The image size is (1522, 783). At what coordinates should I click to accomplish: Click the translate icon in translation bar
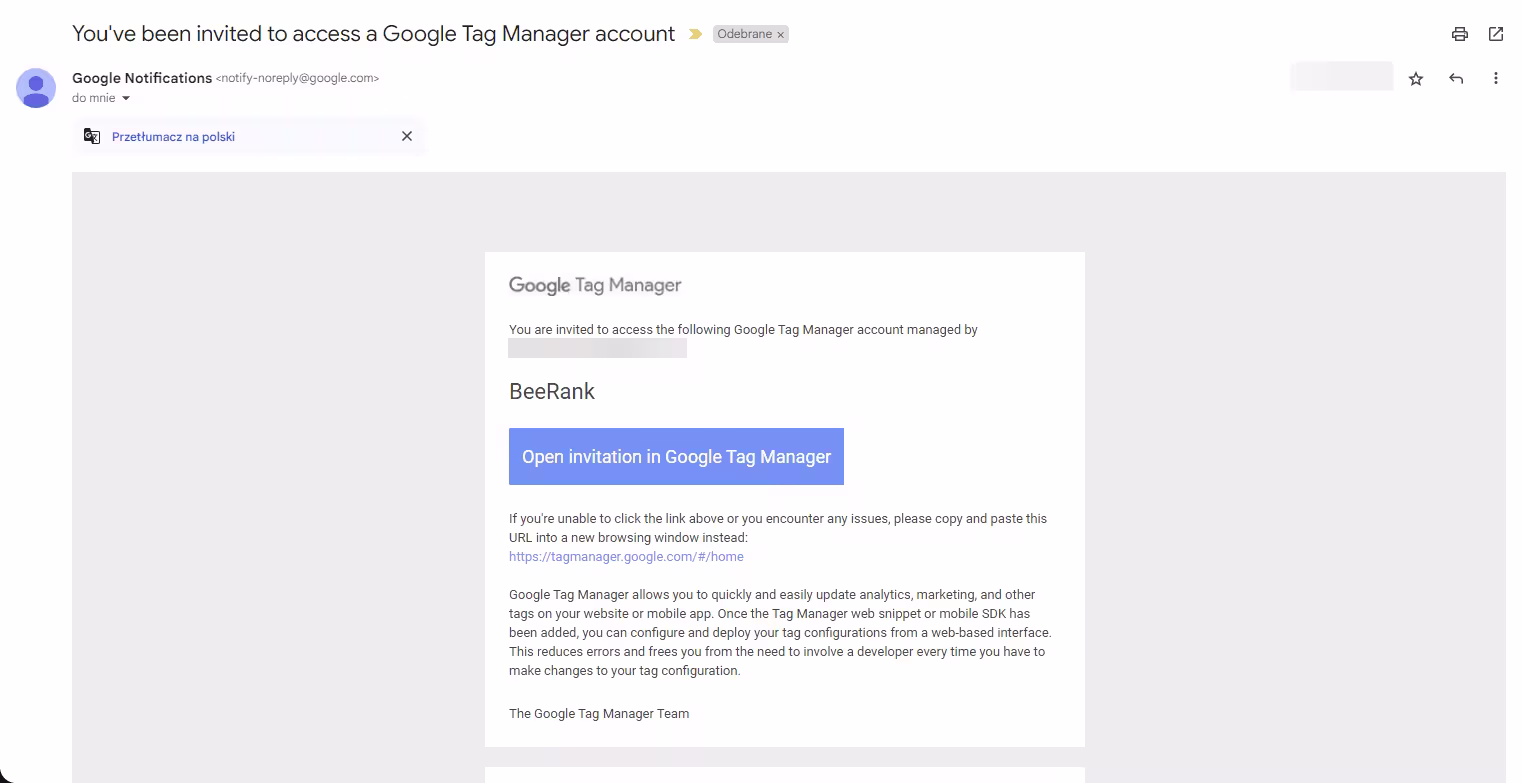coord(92,137)
